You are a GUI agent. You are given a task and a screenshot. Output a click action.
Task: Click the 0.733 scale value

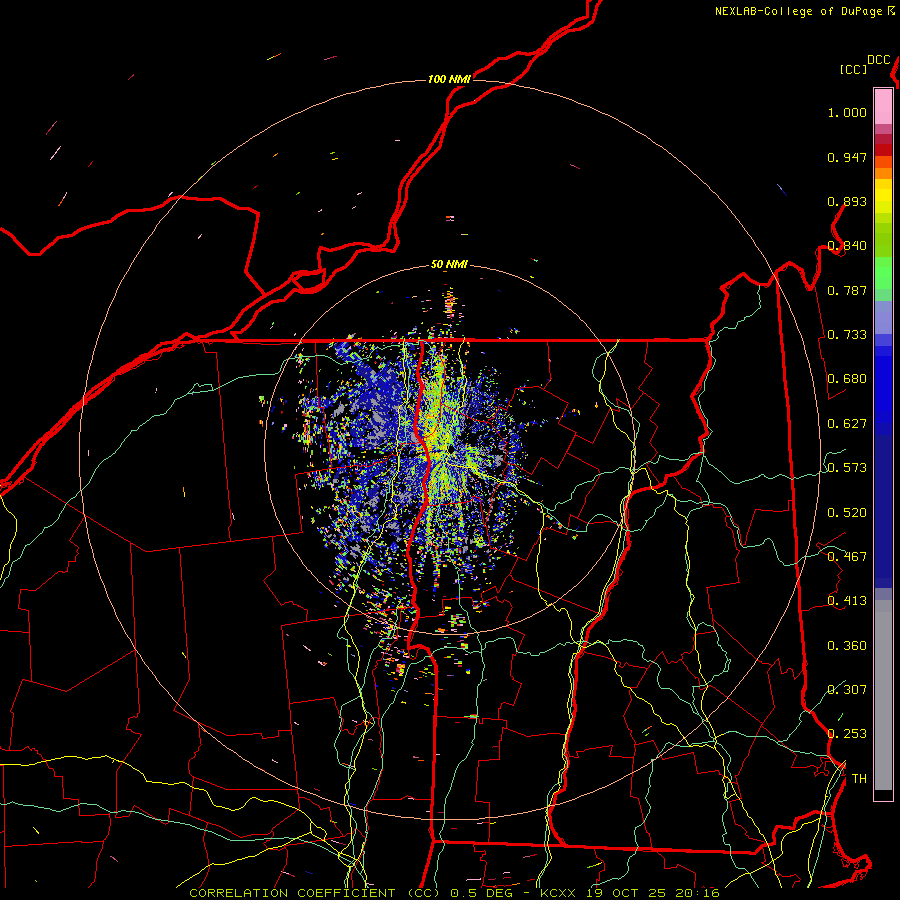(847, 335)
